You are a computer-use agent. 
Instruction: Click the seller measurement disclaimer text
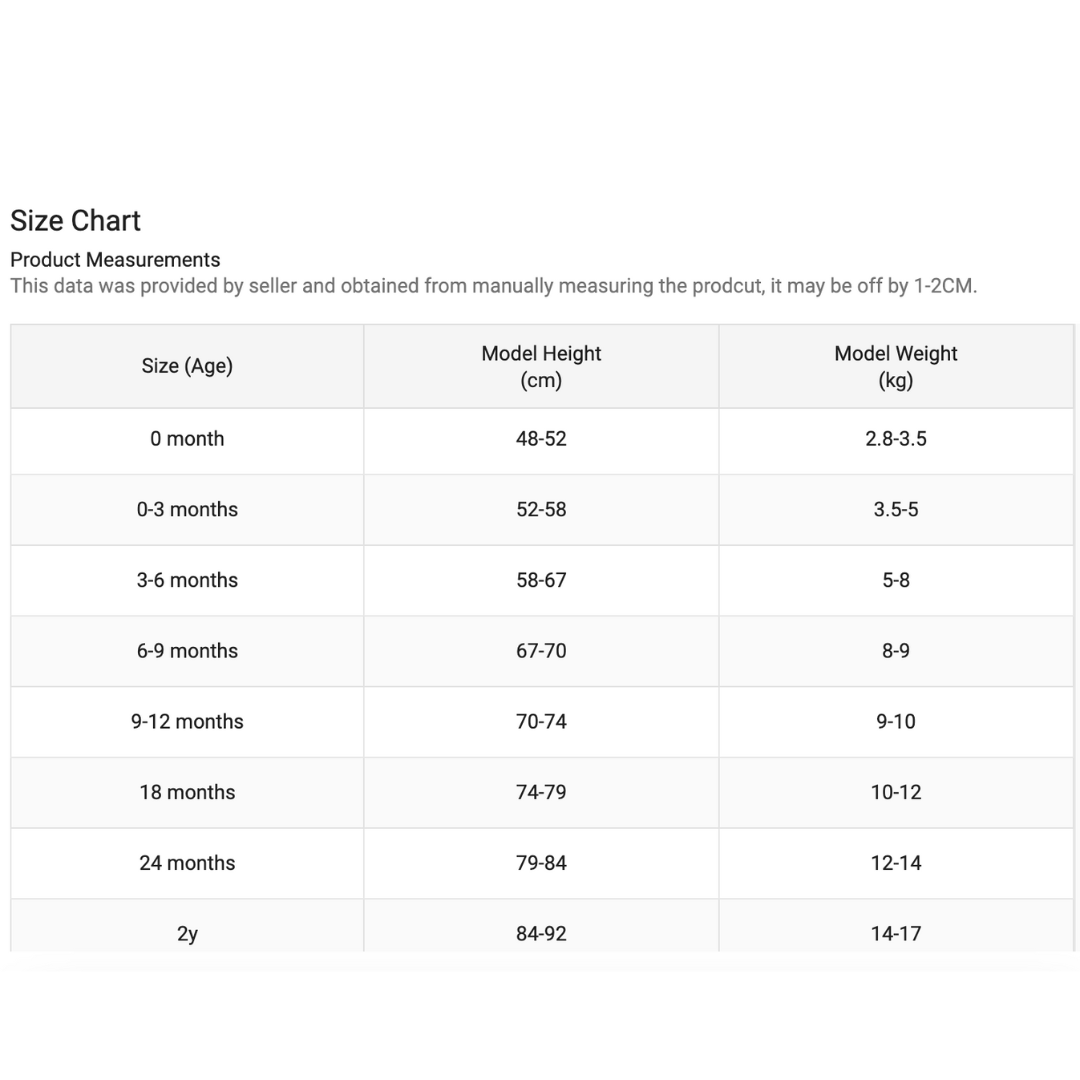(x=494, y=286)
